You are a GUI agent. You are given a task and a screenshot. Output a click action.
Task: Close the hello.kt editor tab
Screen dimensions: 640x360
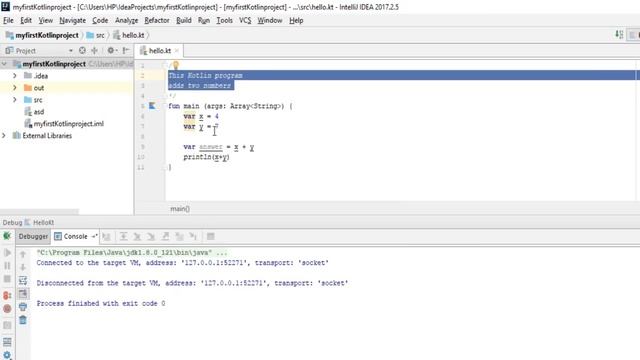[x=177, y=51]
